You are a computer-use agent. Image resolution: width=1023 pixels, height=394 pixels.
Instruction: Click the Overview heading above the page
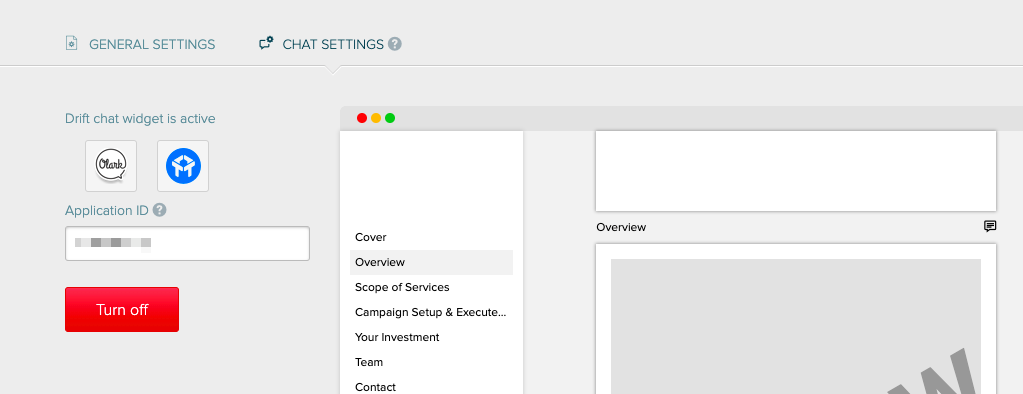[621, 227]
